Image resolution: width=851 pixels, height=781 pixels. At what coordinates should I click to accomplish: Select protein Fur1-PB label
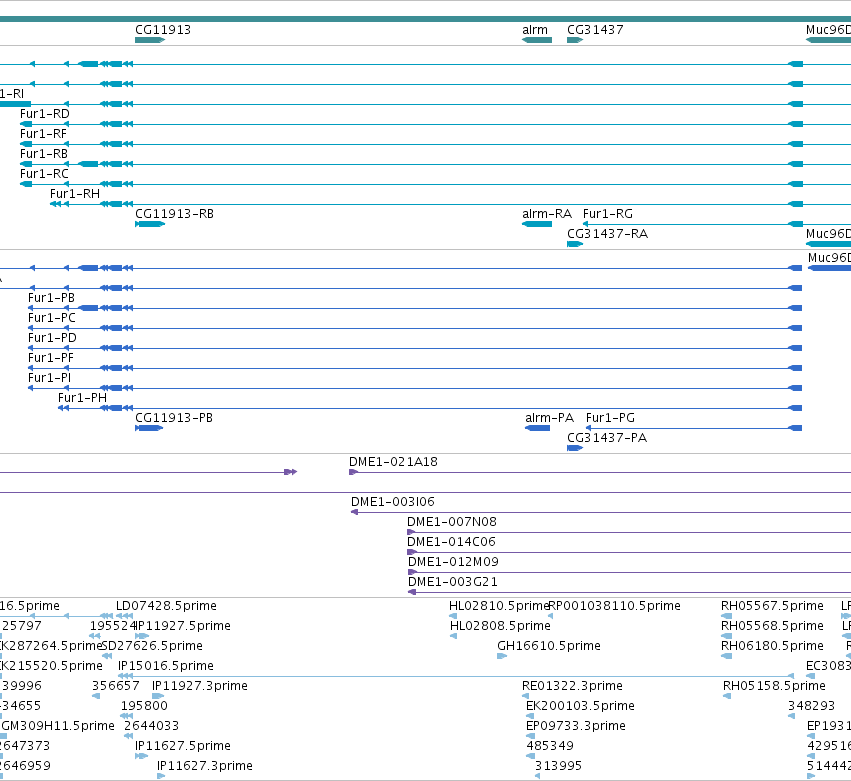tap(52, 298)
